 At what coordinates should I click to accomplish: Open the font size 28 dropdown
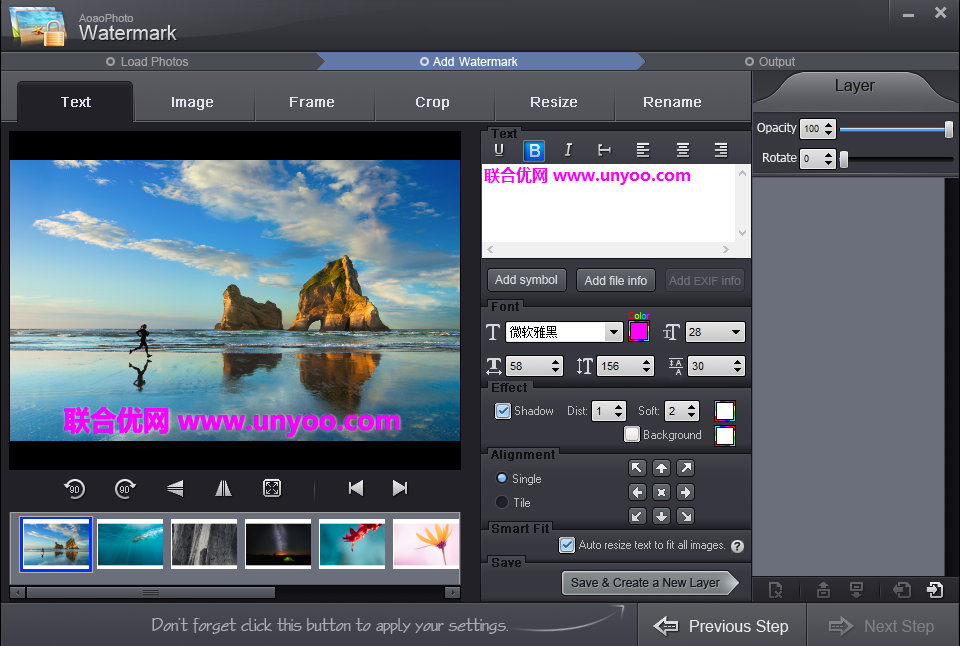tap(735, 332)
